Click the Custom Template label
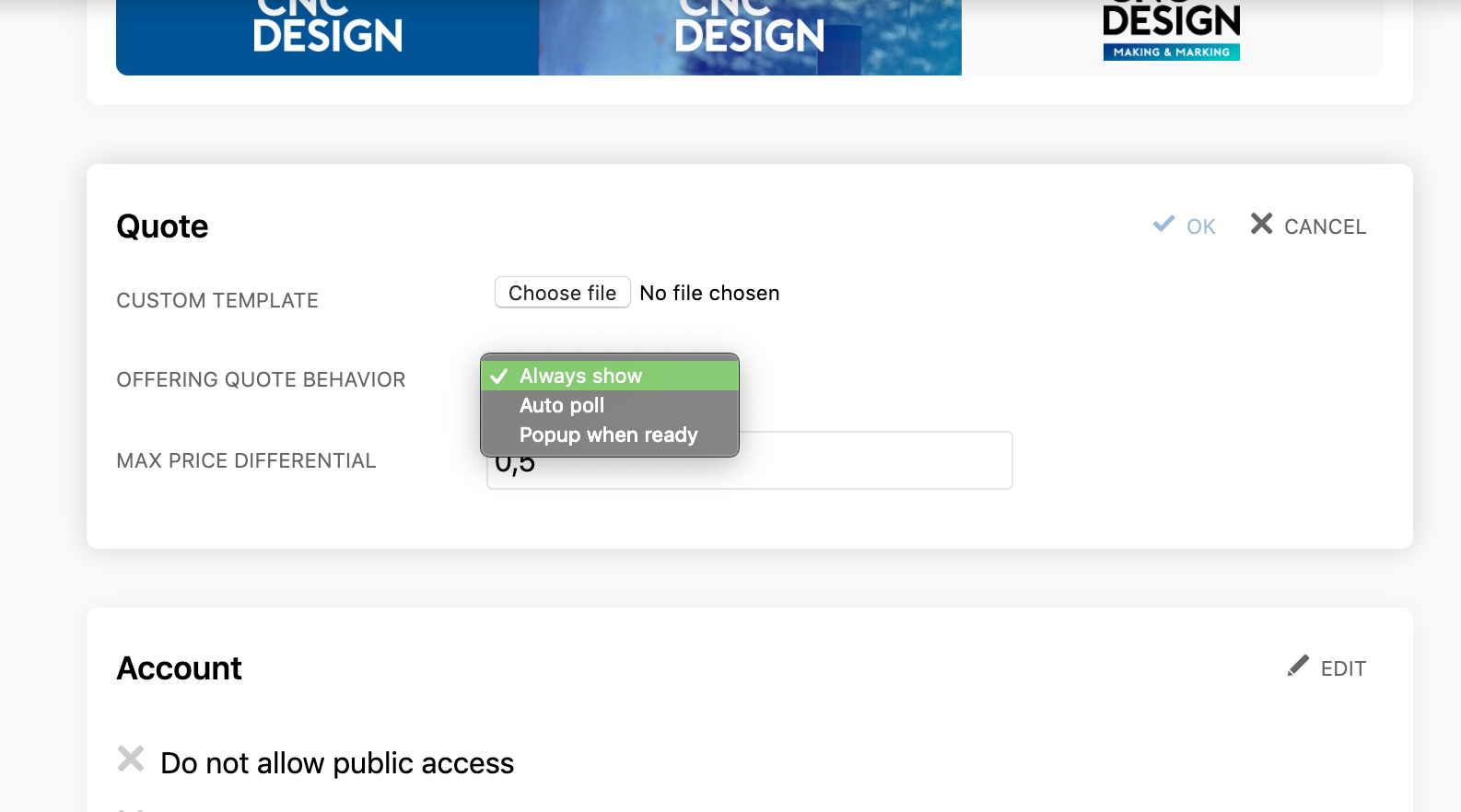The height and width of the screenshot is (812, 1461). click(x=217, y=300)
